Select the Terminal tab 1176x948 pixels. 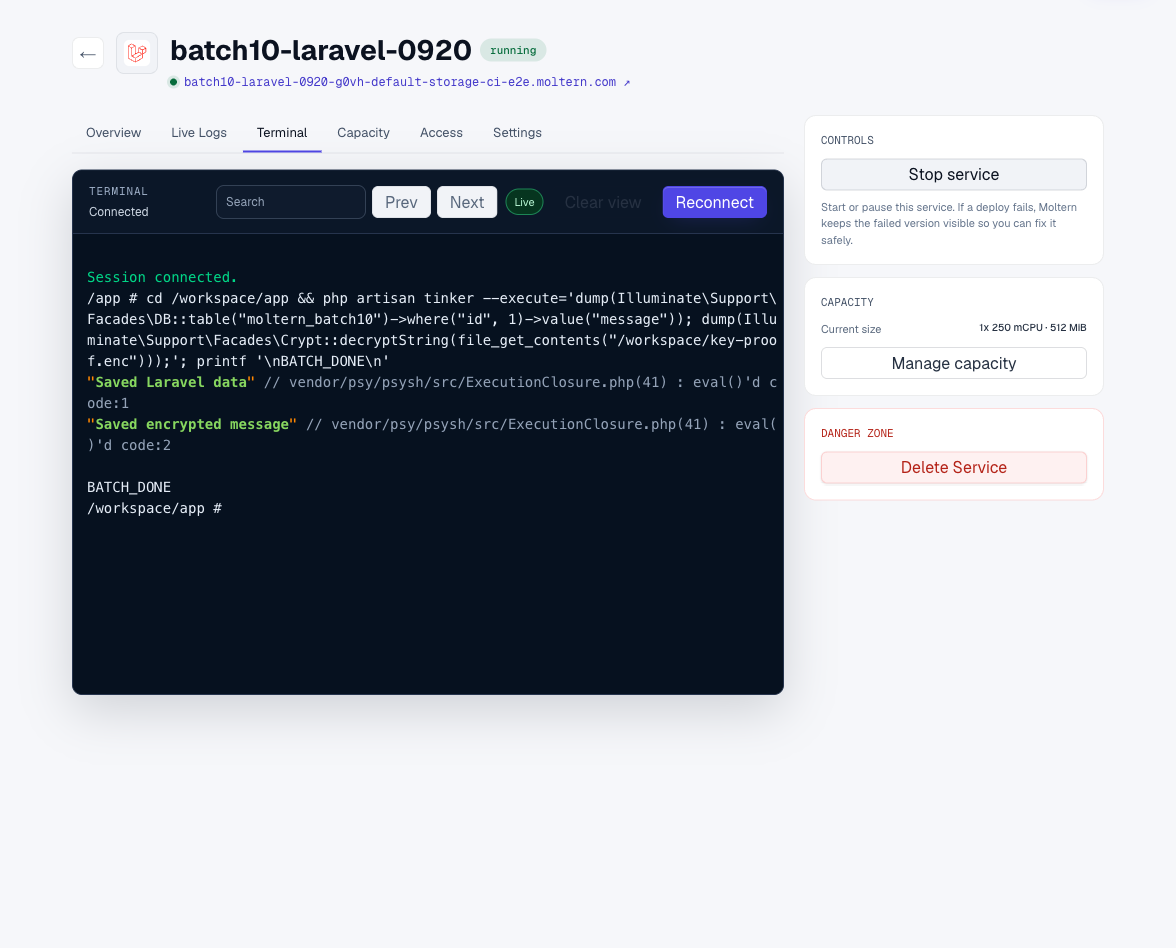coord(282,133)
